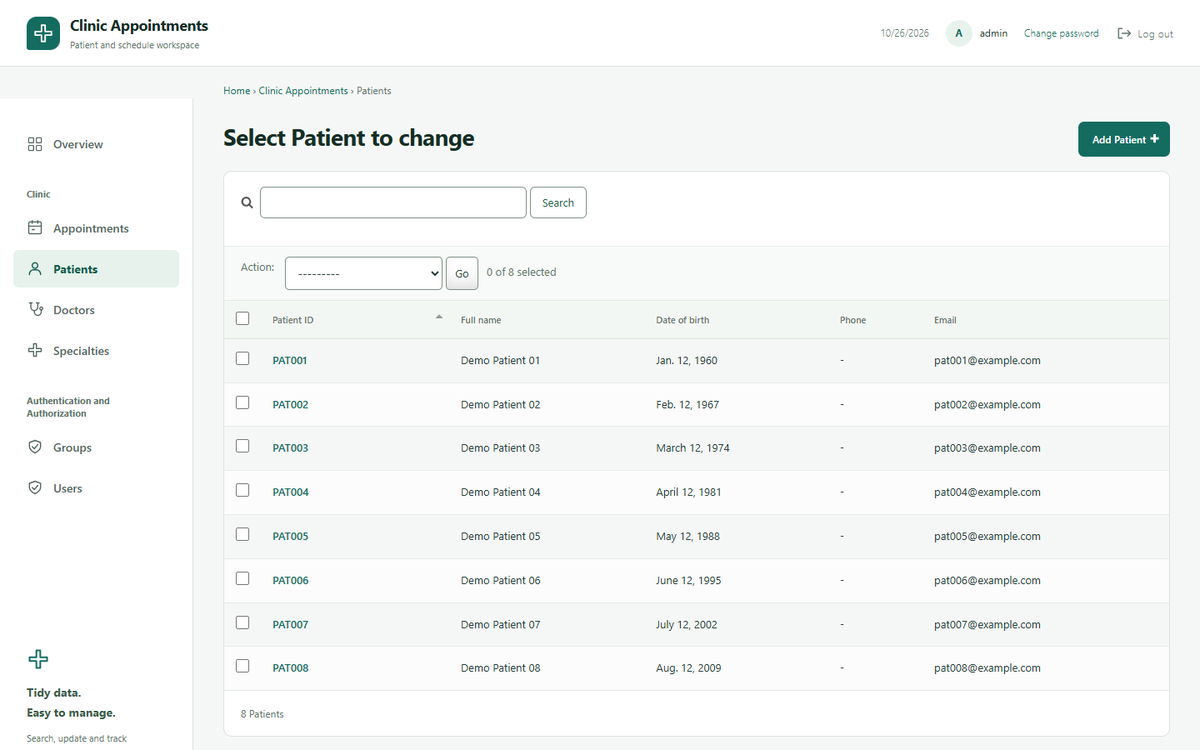Click email pat002@example.com

[987, 404]
